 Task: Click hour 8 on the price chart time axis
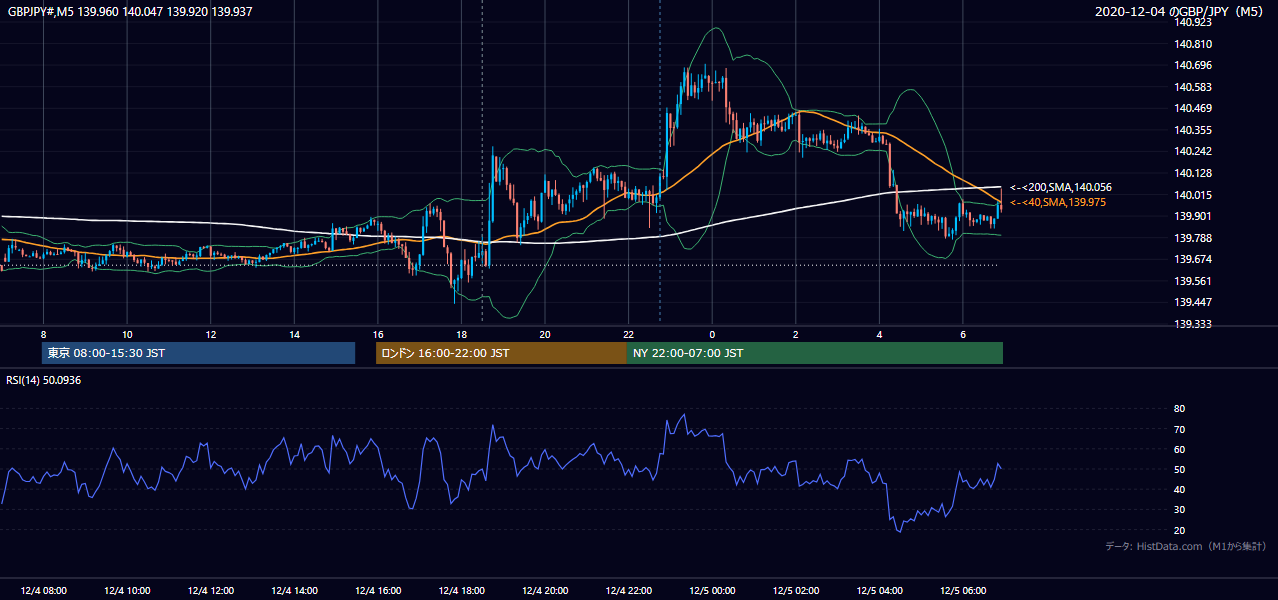pos(43,333)
